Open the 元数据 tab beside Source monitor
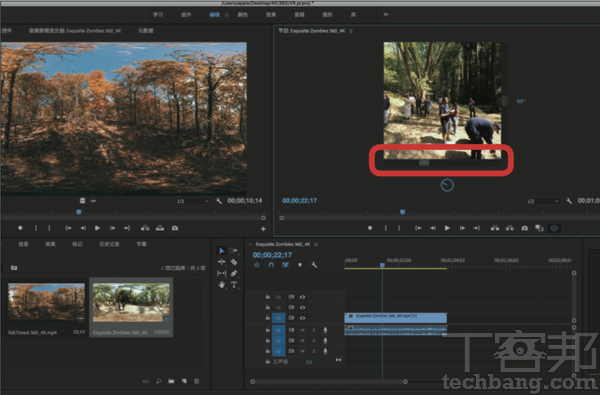The width and height of the screenshot is (600, 395). click(x=146, y=31)
